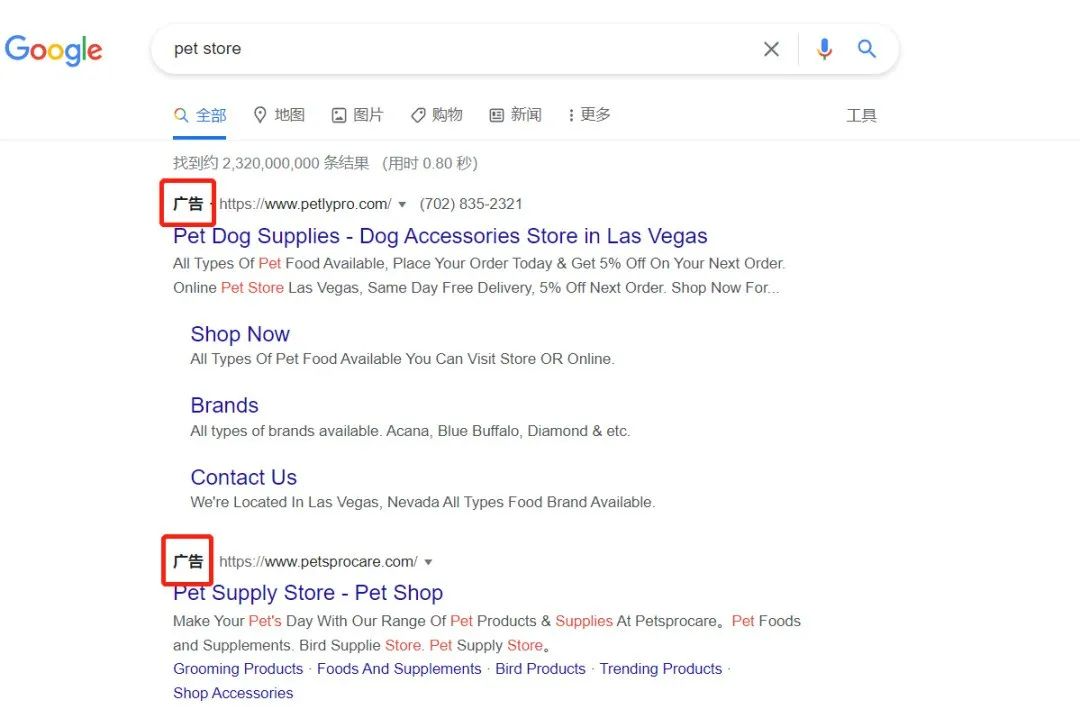The image size is (1080, 707).
Task: Open the Brands sitelink
Action: click(225, 405)
